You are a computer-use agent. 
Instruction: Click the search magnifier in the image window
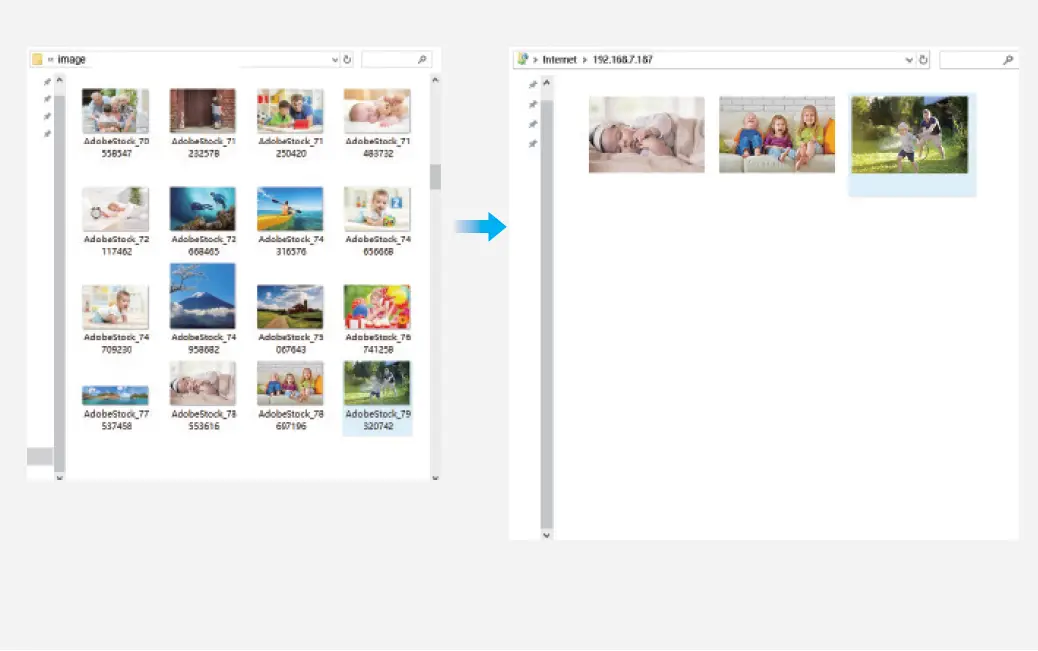(x=422, y=59)
